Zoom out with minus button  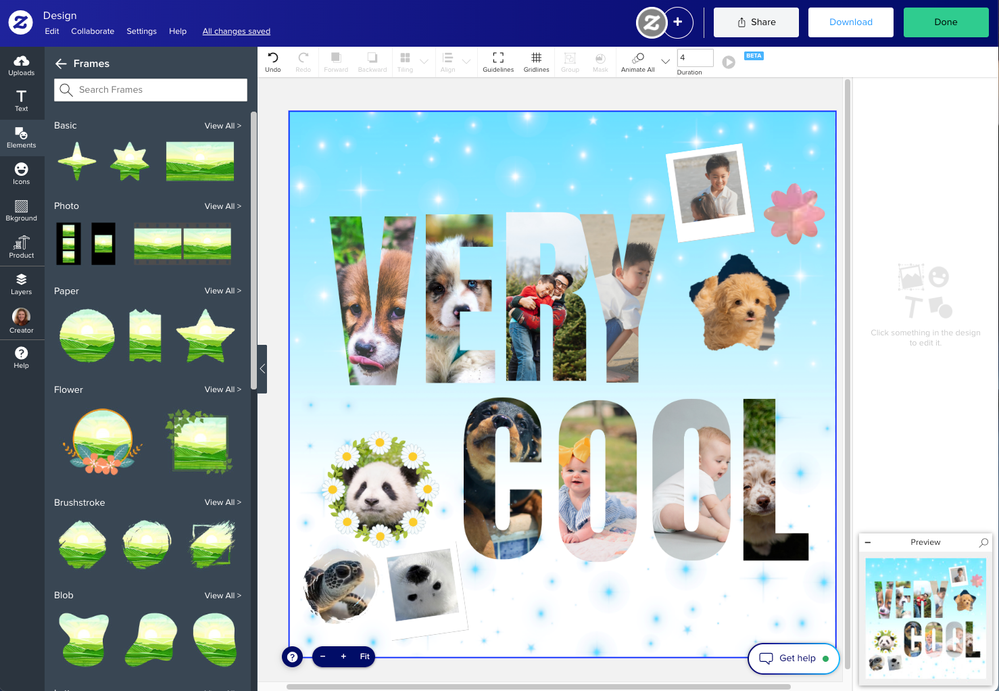323,657
